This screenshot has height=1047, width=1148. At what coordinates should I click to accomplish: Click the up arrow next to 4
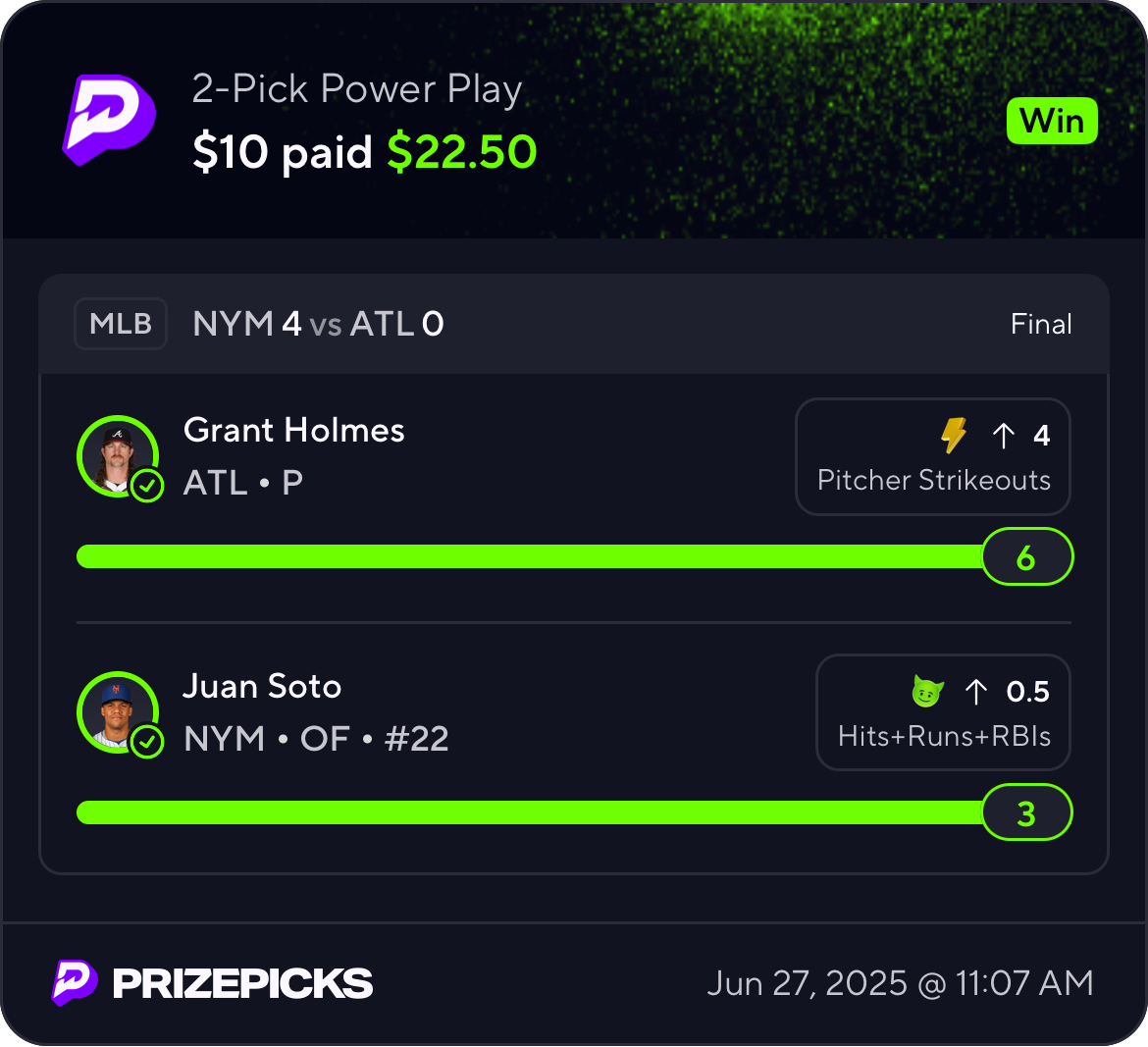coord(1003,436)
